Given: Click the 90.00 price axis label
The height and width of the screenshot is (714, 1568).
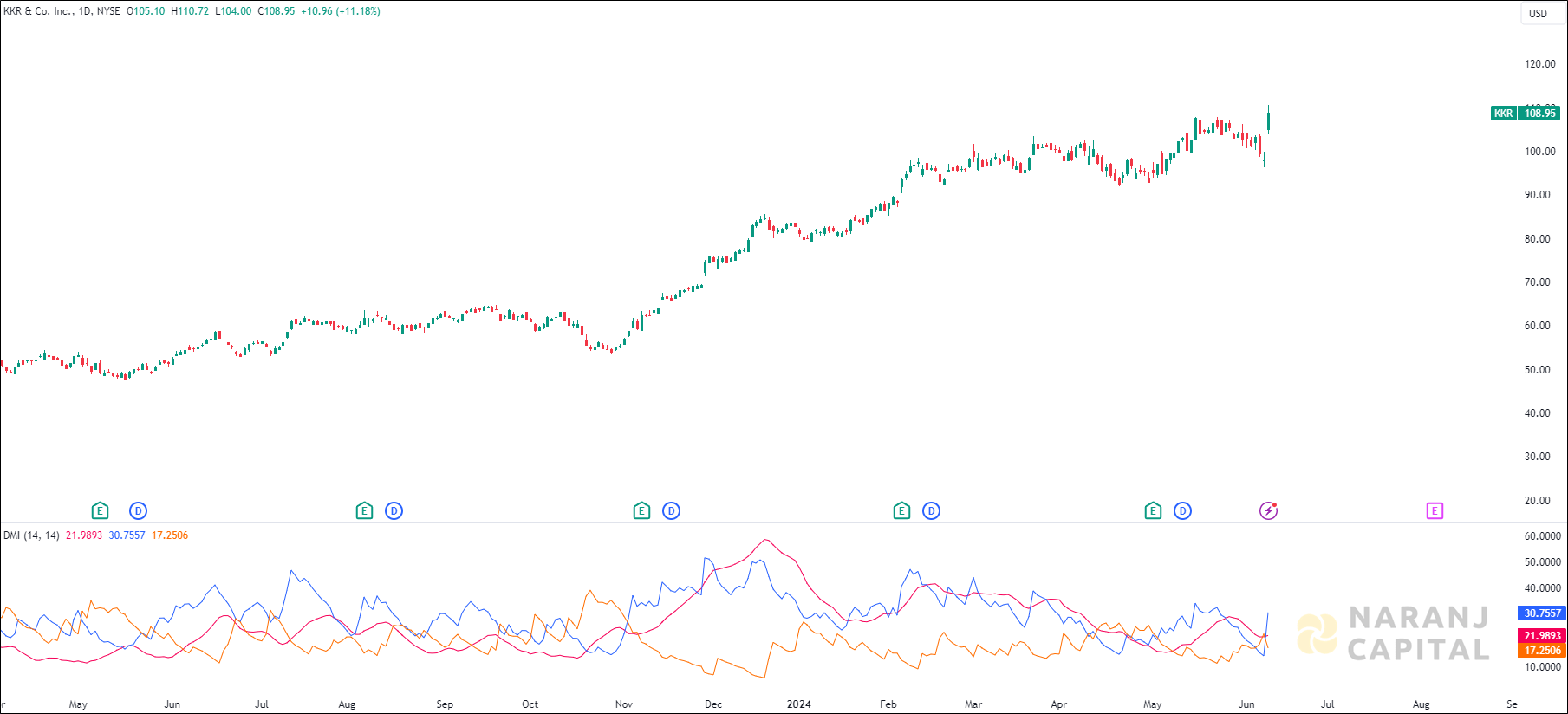Looking at the screenshot, I should coord(1538,195).
